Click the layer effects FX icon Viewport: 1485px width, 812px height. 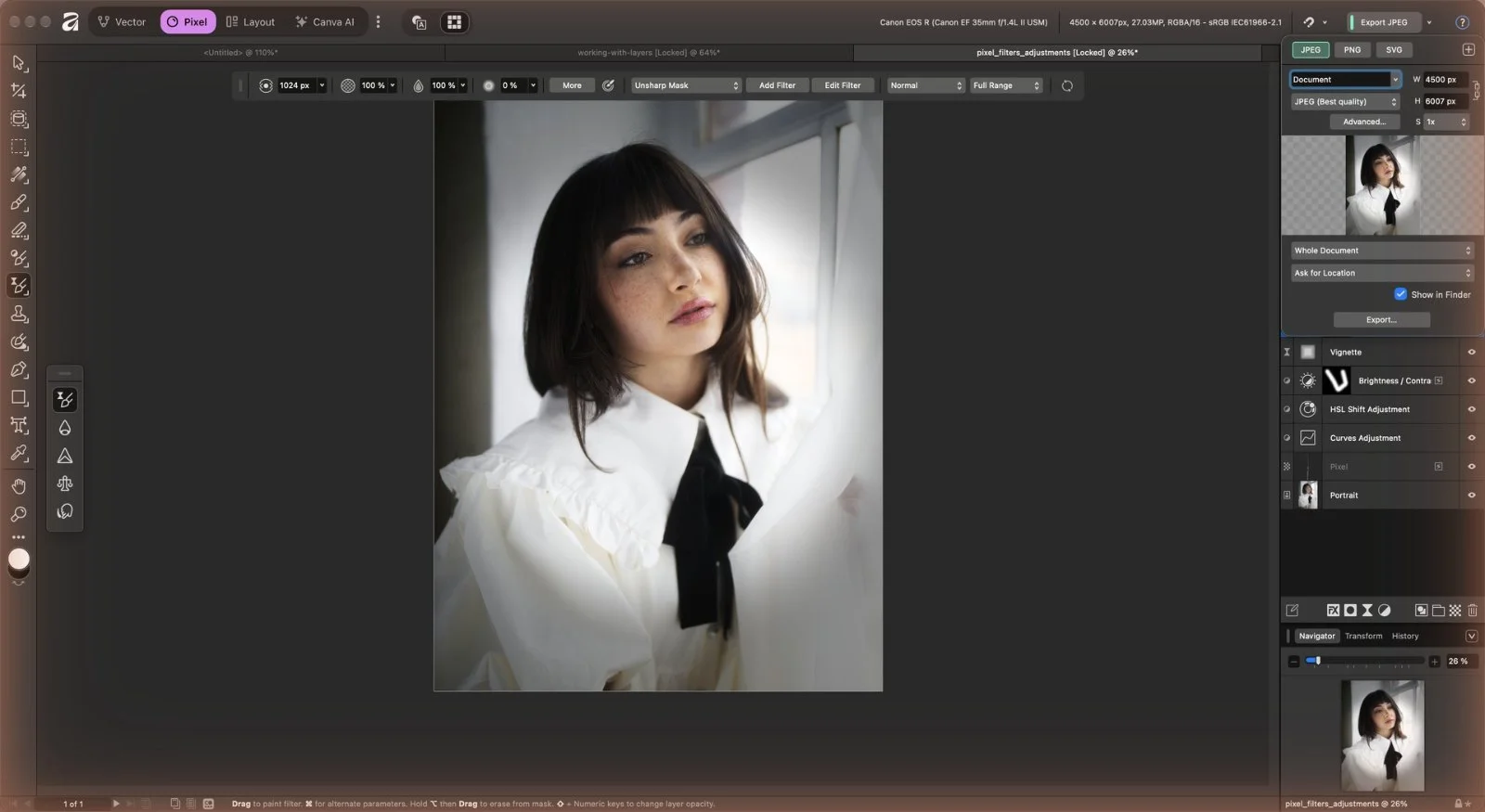point(1333,610)
